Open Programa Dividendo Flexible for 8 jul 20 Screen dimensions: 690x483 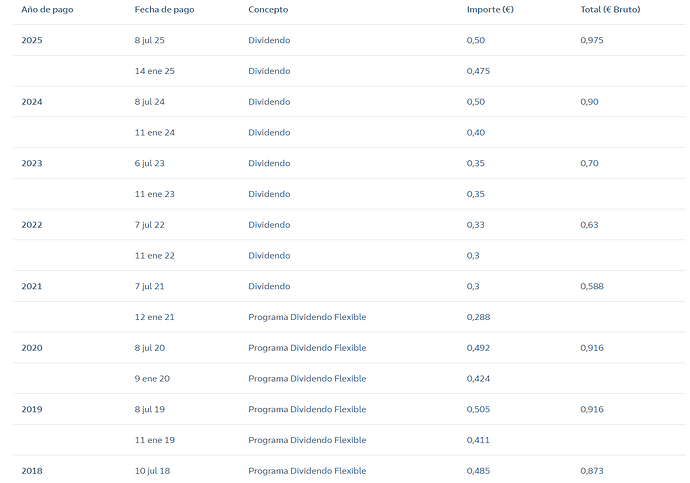click(307, 348)
